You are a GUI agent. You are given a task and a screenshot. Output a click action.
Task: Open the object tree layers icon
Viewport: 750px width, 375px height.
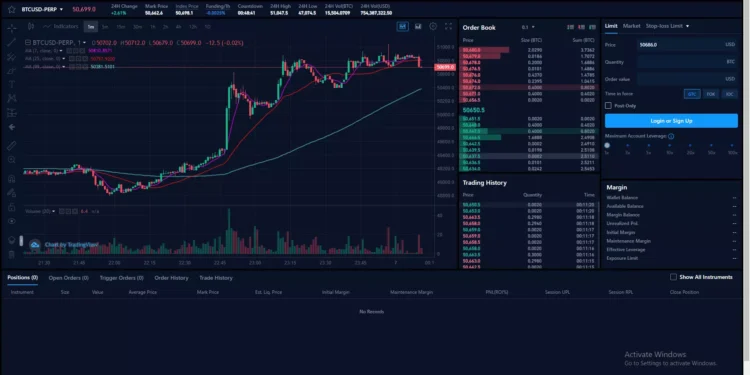[11, 240]
